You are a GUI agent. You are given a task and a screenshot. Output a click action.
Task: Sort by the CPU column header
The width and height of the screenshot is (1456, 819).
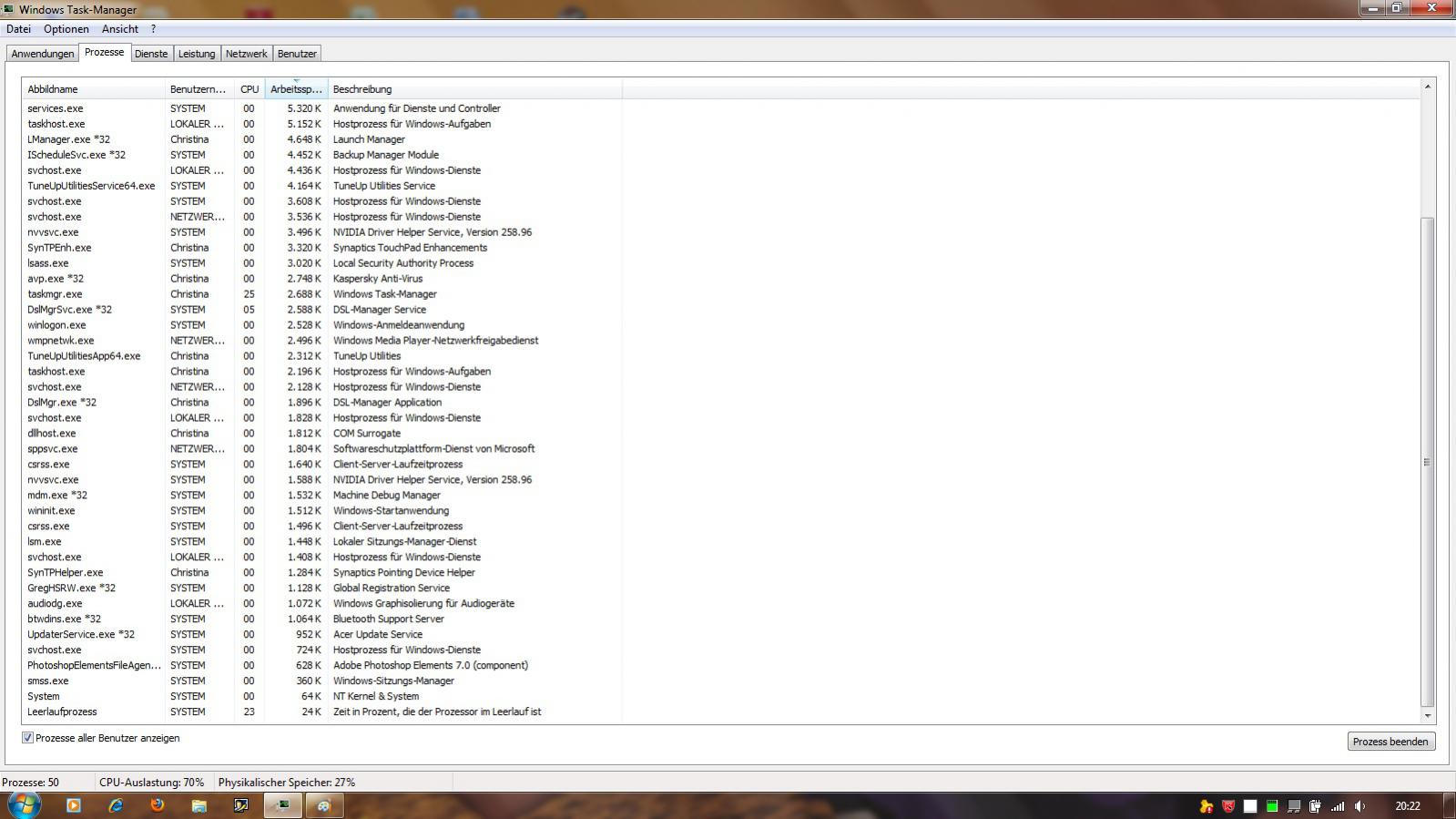coord(249,89)
